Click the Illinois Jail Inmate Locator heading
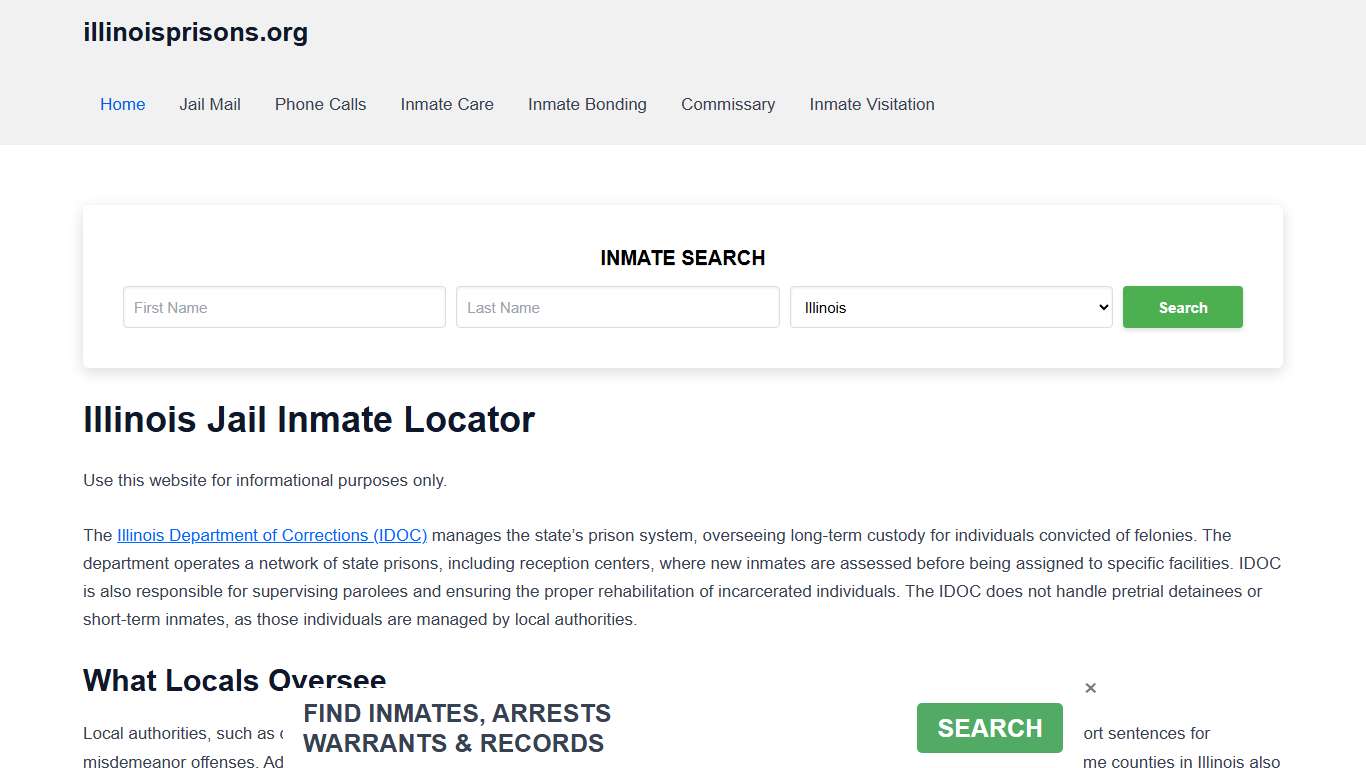The height and width of the screenshot is (768, 1366). (x=309, y=419)
